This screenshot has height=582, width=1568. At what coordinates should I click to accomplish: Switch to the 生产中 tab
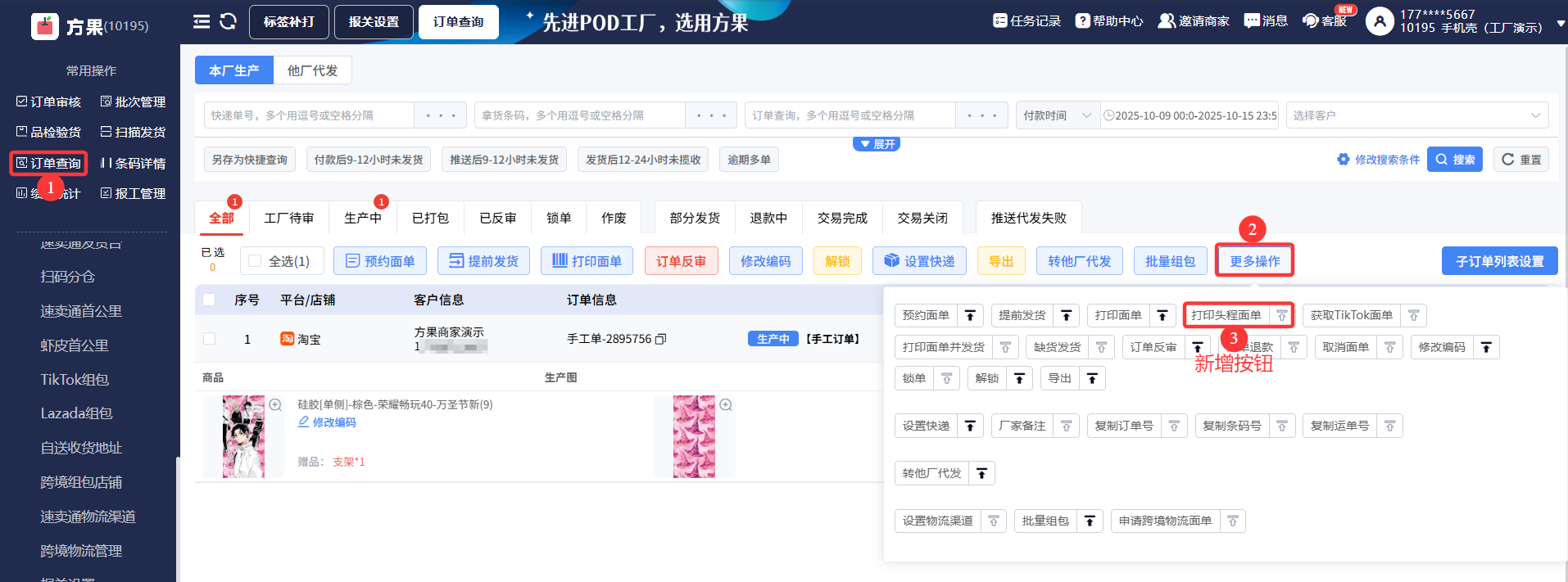click(362, 218)
